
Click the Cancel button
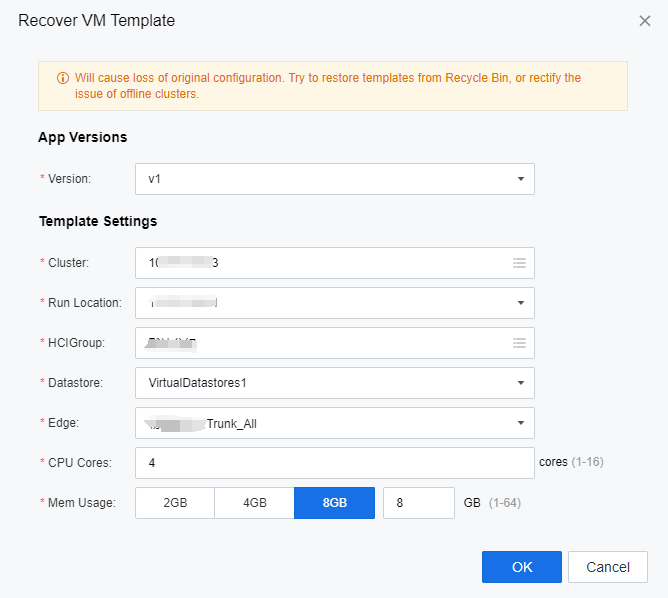pos(607,567)
